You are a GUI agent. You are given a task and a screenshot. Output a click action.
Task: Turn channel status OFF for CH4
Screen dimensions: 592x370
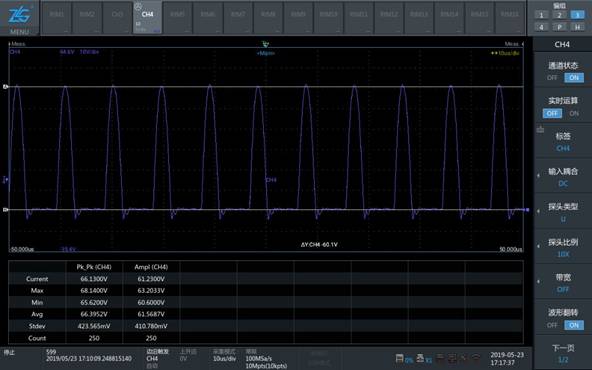[552, 78]
